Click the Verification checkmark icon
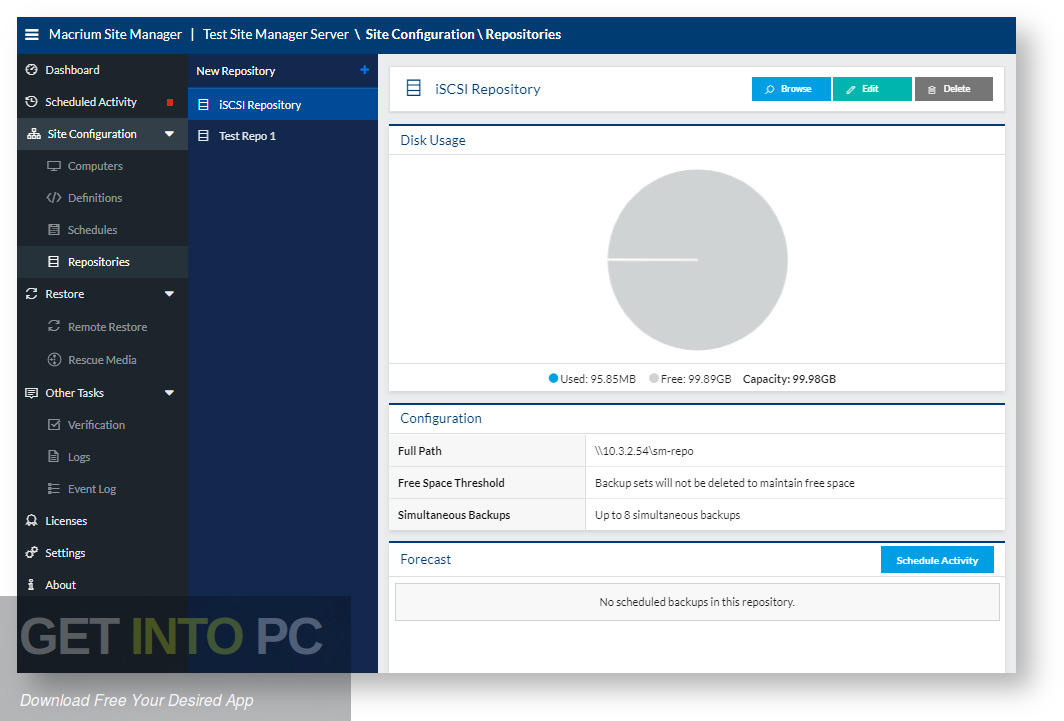Screen dimensions: 1064x721 tap(54, 425)
